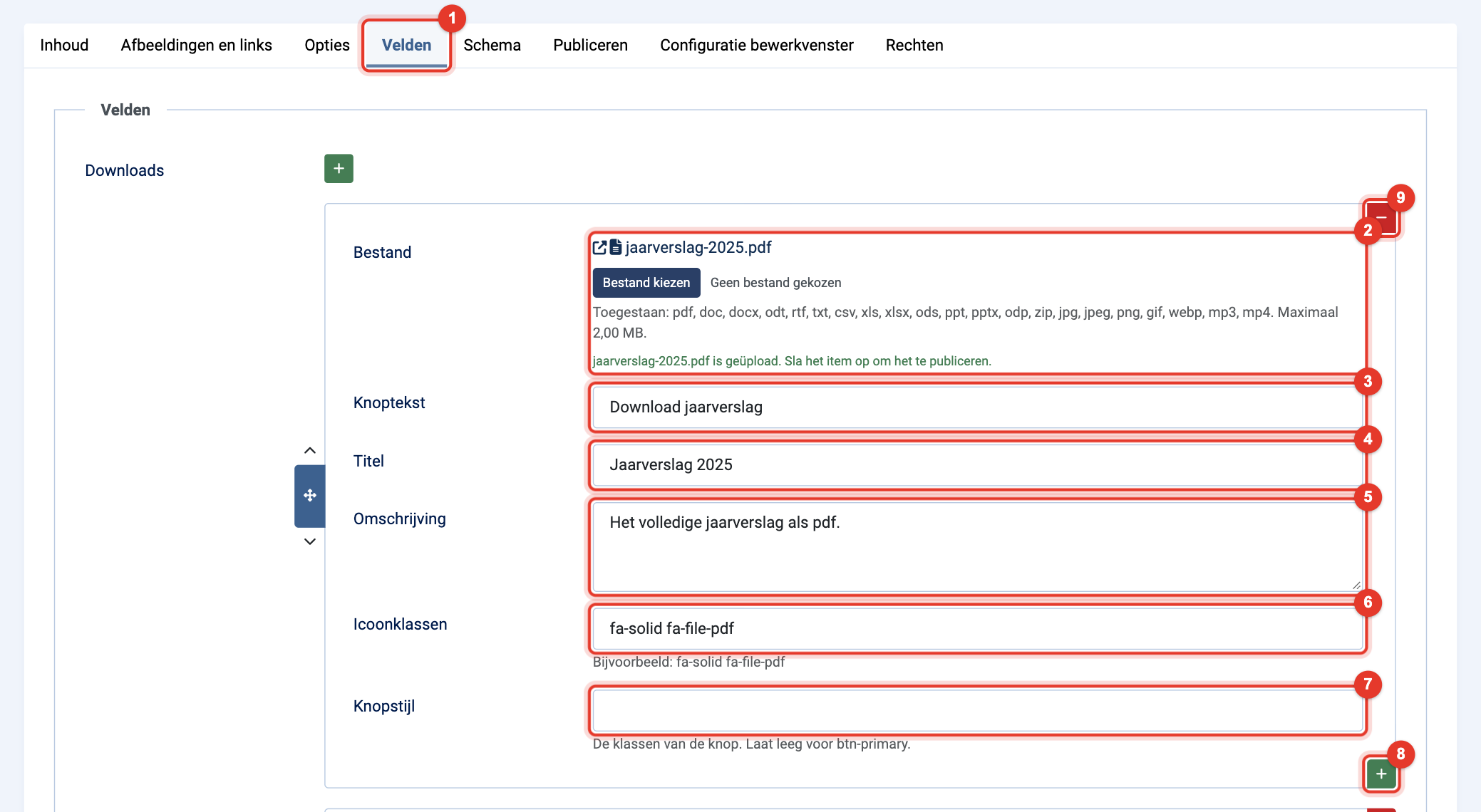Click the empty Knopstijl input field

pyautogui.click(x=978, y=711)
